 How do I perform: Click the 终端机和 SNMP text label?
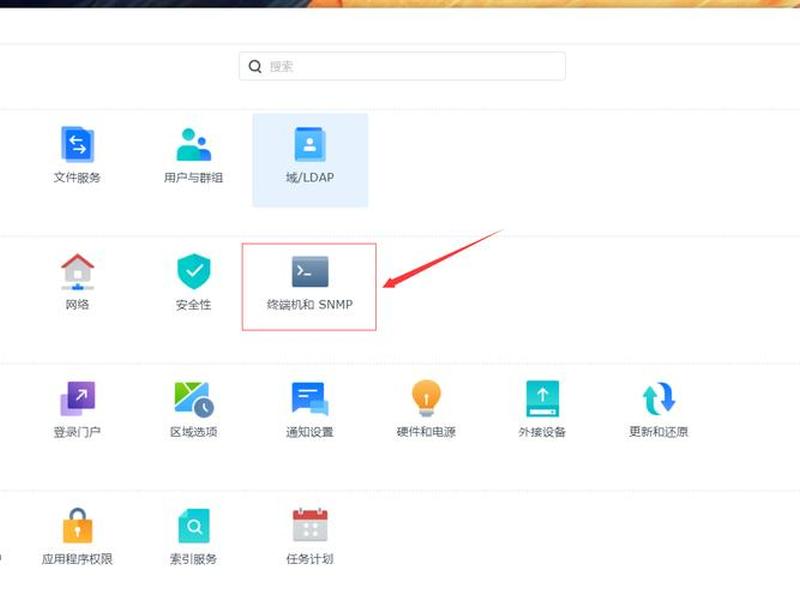[310, 305]
